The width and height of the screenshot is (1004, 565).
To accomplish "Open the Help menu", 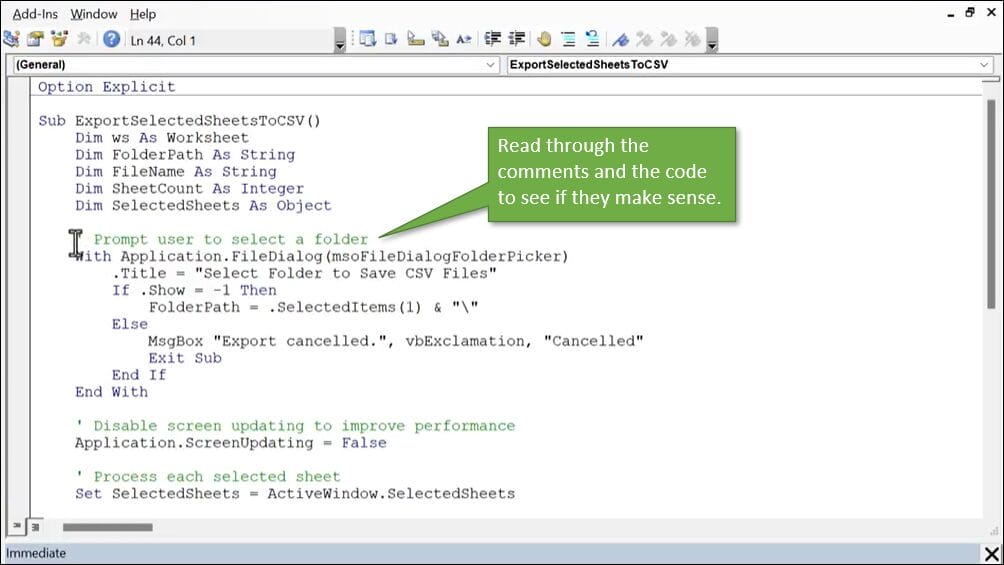I will (143, 14).
